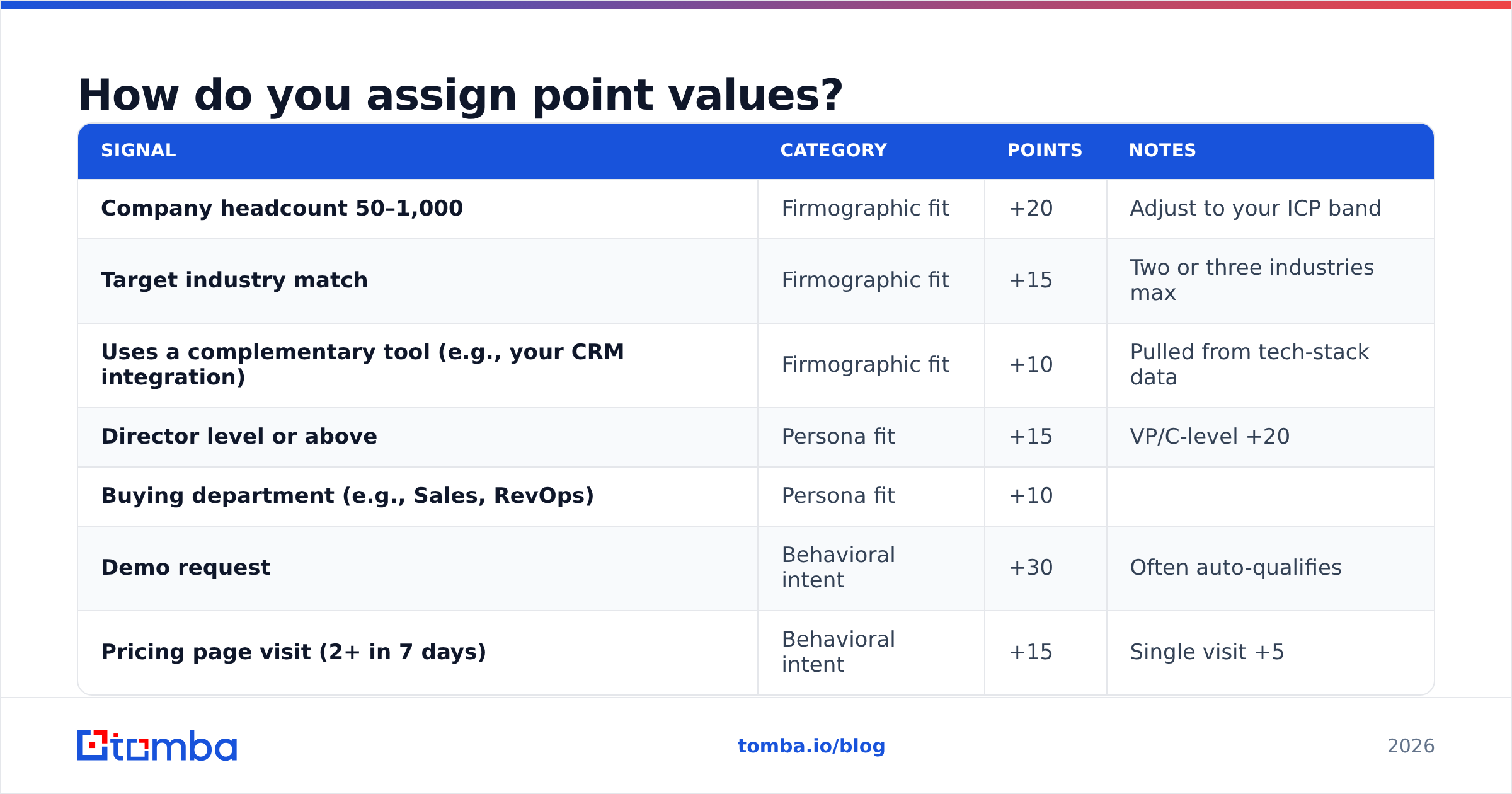Click 'Firmographic fit' in Target industry row
This screenshot has height=794, width=1512.
[x=866, y=280]
